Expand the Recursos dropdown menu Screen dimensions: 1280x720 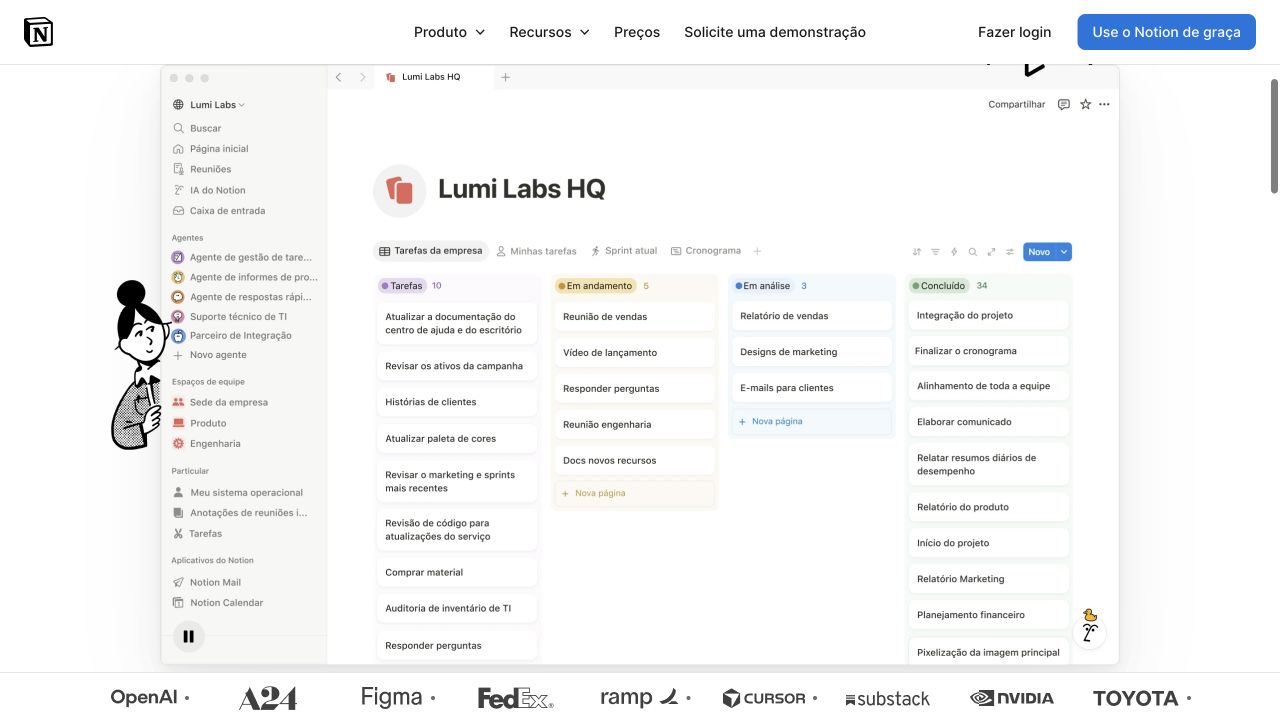click(550, 32)
